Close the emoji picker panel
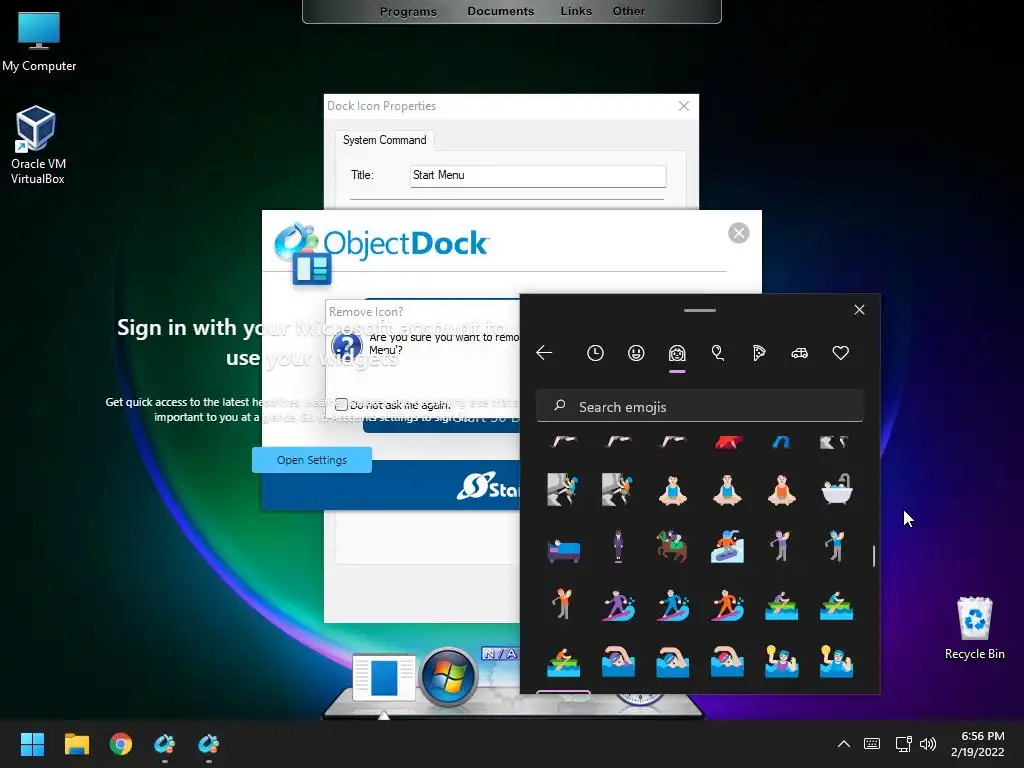 859,310
